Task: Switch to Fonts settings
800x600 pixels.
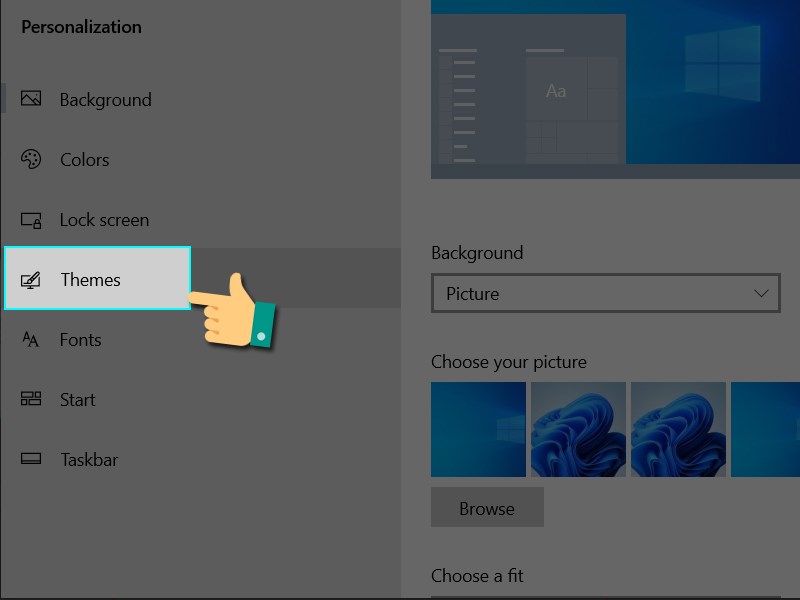Action: [x=80, y=339]
